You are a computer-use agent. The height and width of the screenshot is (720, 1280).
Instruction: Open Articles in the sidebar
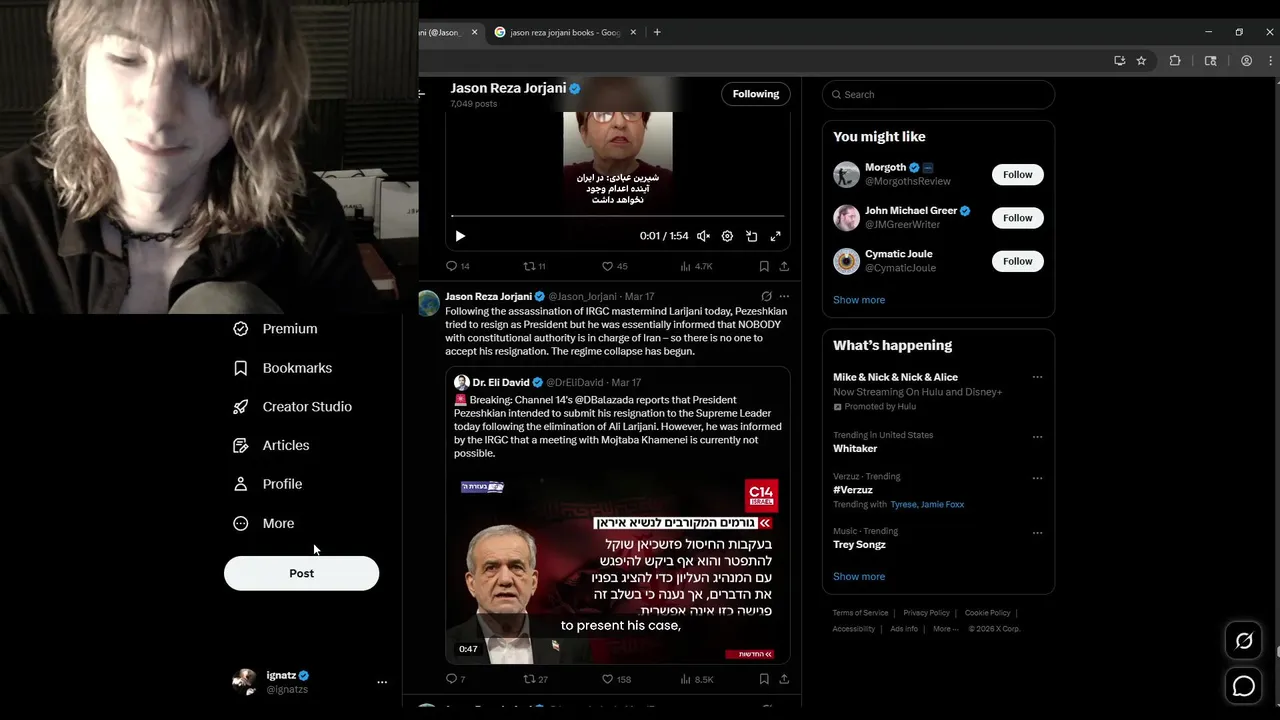tap(272, 445)
